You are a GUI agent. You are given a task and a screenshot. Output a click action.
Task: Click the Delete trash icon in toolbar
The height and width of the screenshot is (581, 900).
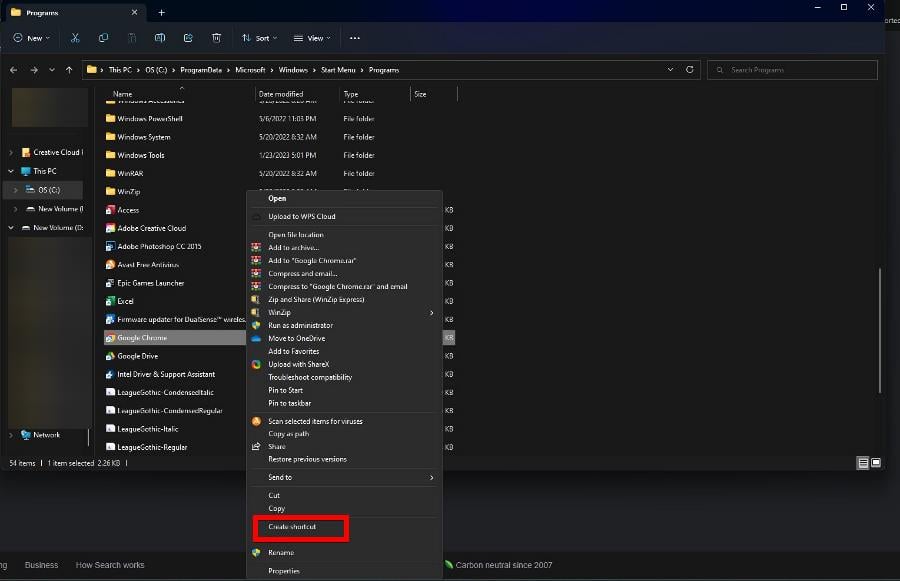(216, 38)
